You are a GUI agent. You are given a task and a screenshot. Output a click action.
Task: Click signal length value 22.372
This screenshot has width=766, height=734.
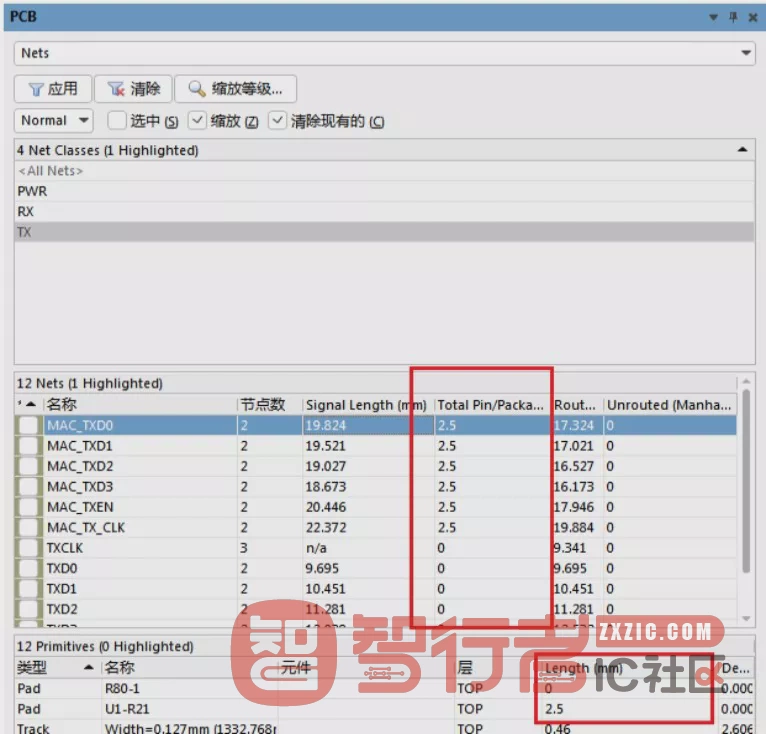click(326, 528)
